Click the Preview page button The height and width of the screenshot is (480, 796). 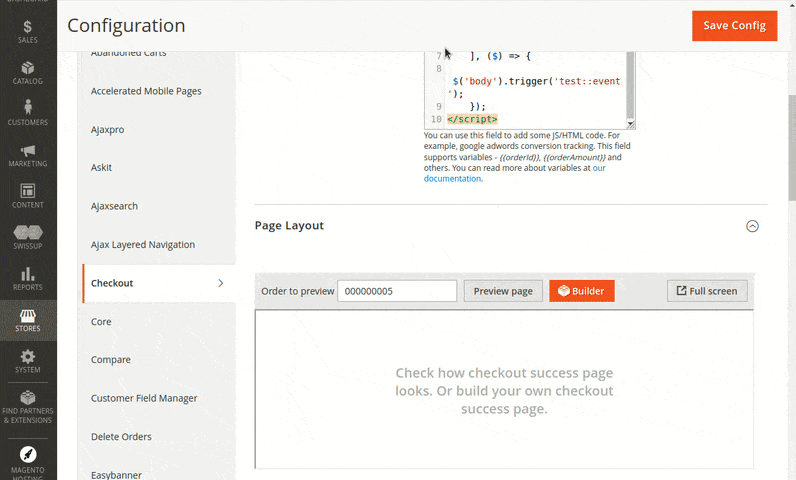click(503, 291)
